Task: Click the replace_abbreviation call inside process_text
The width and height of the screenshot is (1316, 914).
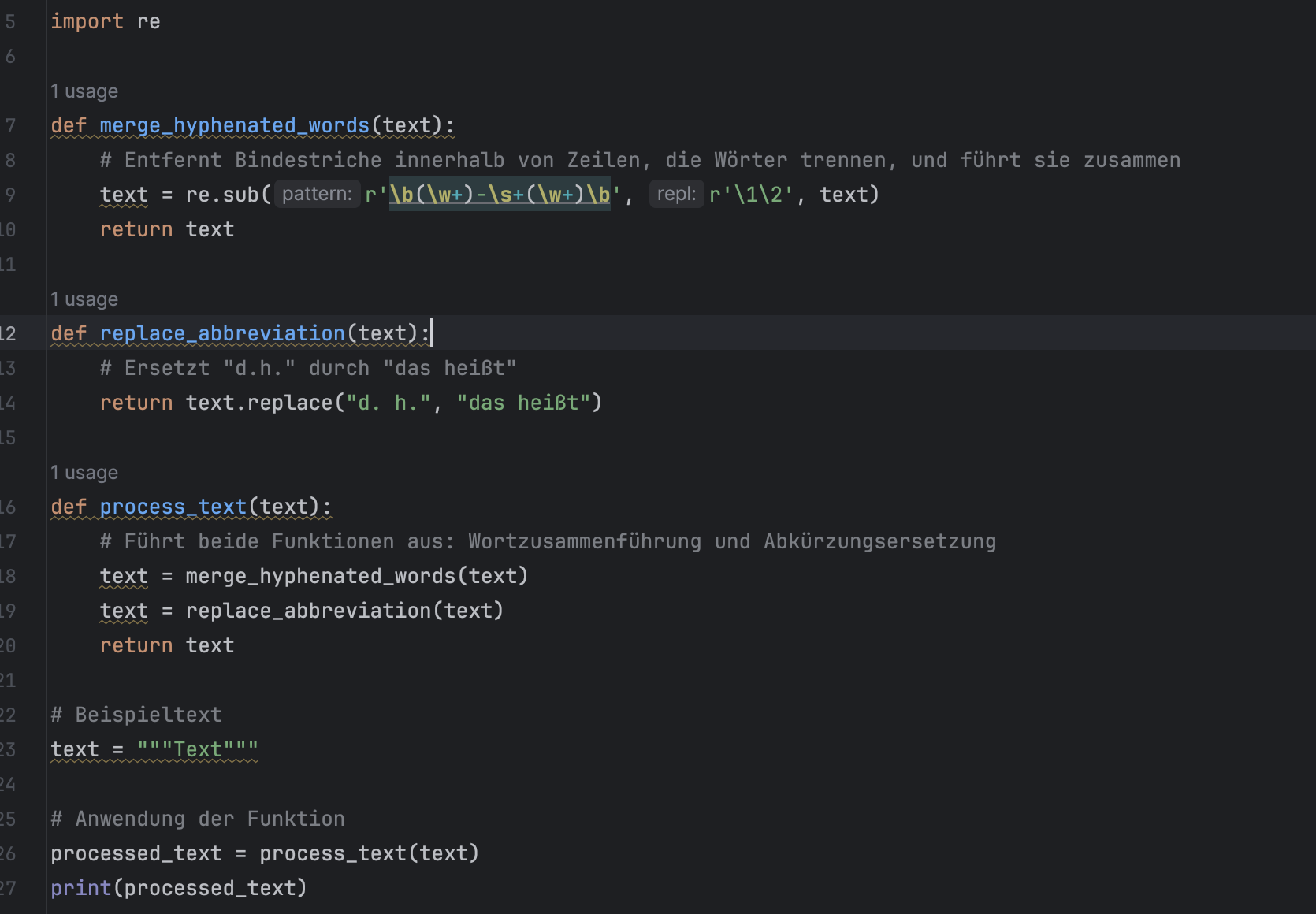Action: coord(309,610)
